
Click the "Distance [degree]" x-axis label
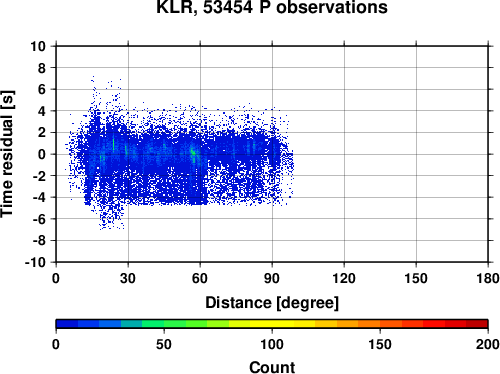click(272, 303)
